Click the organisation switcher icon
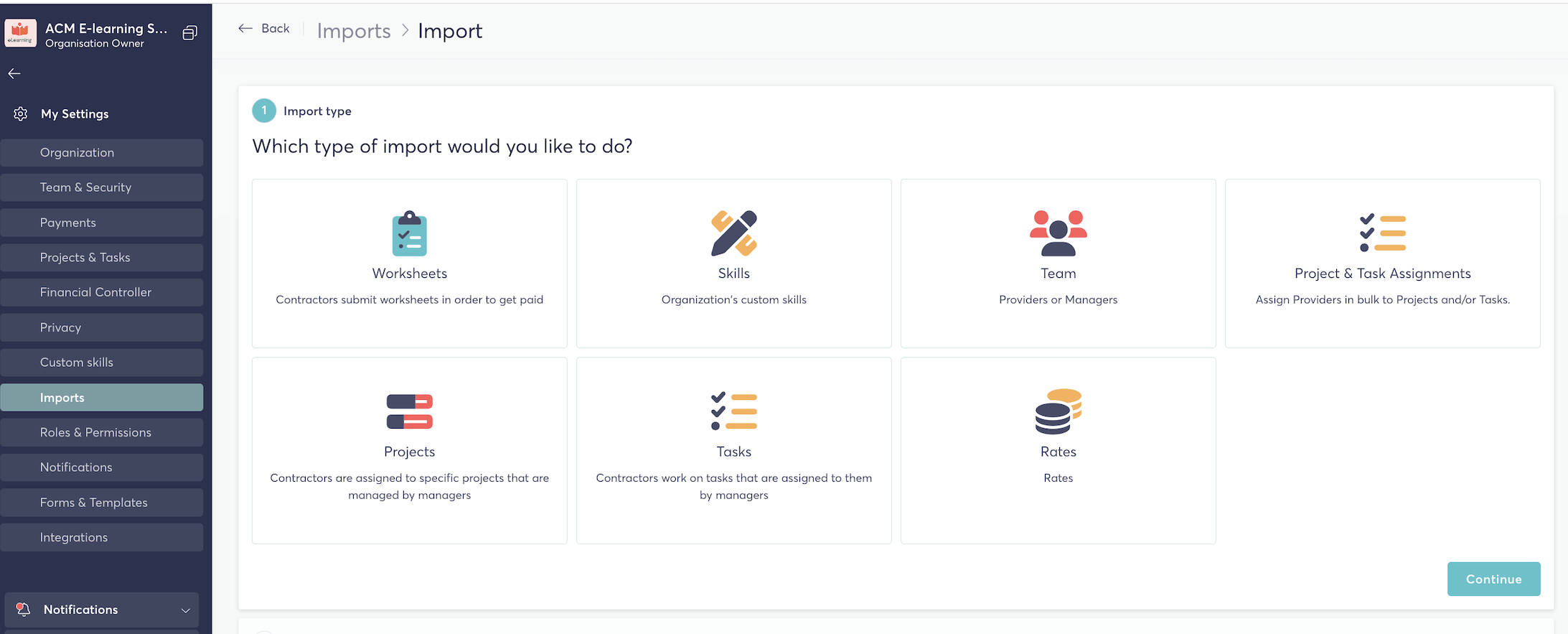Viewport: 1568px width, 634px height. click(x=189, y=33)
